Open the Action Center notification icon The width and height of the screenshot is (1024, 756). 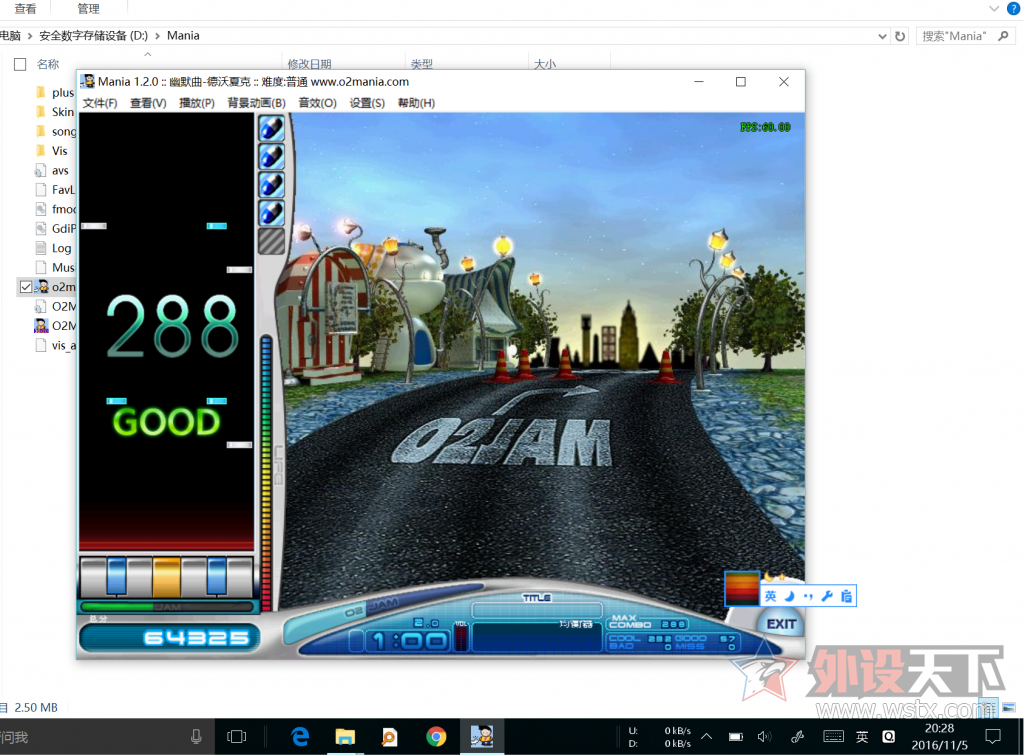pos(993,737)
